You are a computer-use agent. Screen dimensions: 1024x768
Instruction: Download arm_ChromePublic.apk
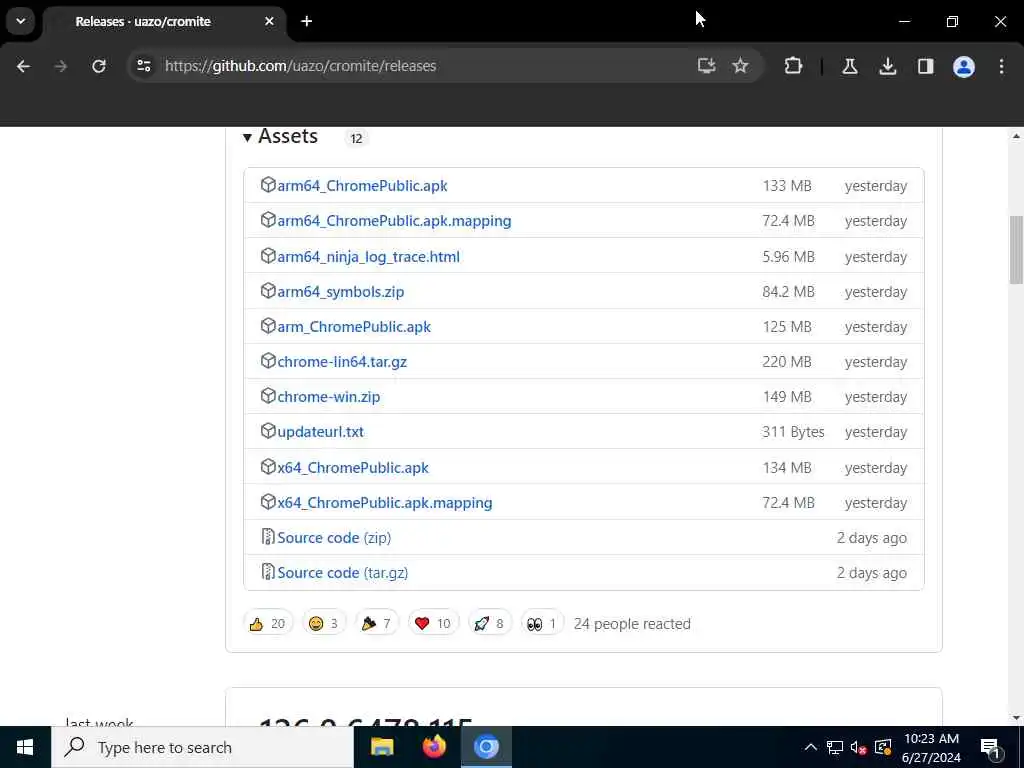point(354,327)
